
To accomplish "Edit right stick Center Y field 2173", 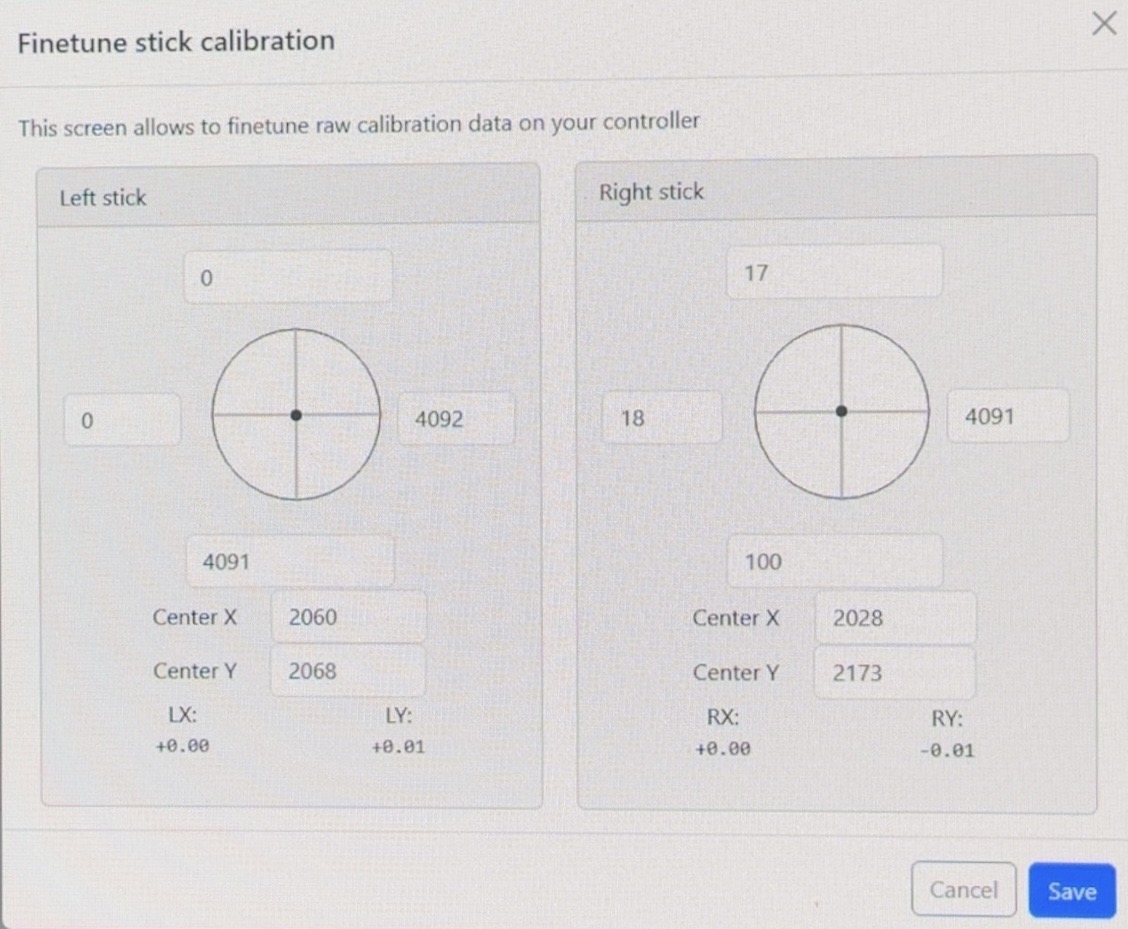I will (895, 672).
